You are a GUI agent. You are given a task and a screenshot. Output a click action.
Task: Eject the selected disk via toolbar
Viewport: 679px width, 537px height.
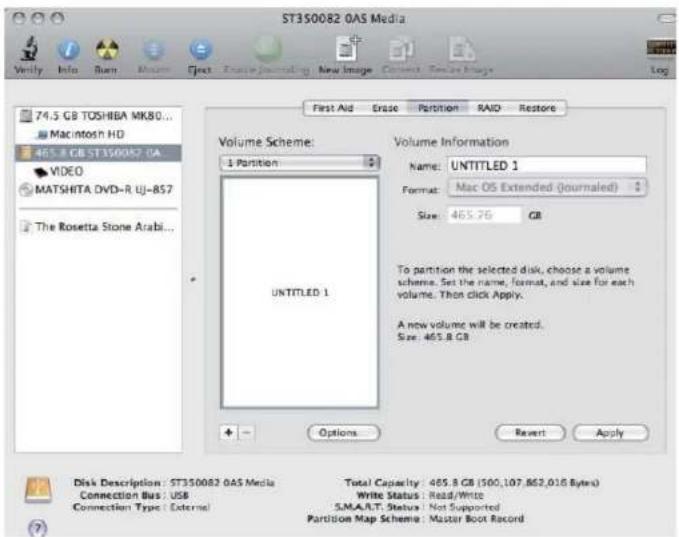coord(200,50)
